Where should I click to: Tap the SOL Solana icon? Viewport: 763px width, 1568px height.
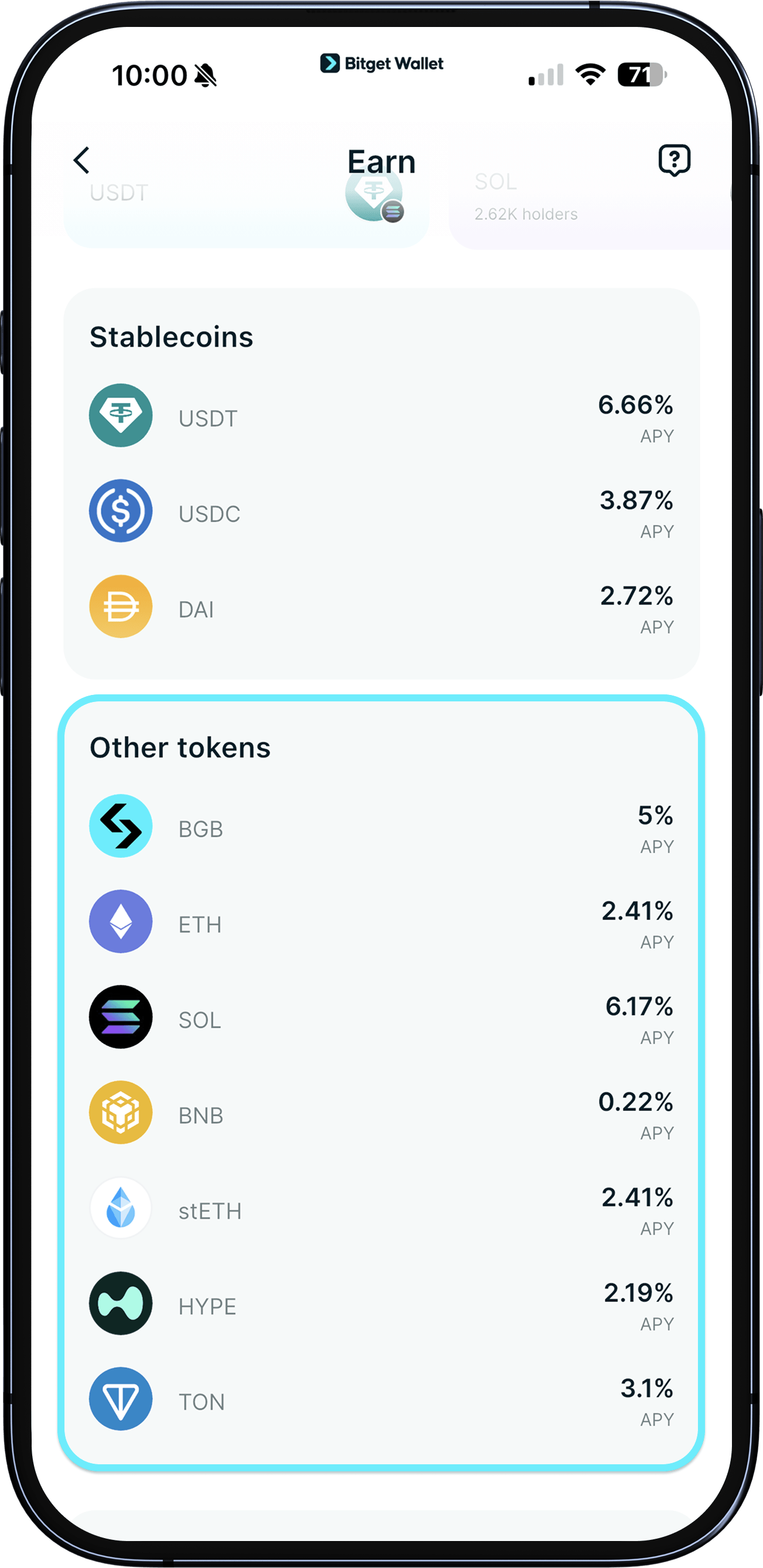pyautogui.click(x=120, y=1018)
